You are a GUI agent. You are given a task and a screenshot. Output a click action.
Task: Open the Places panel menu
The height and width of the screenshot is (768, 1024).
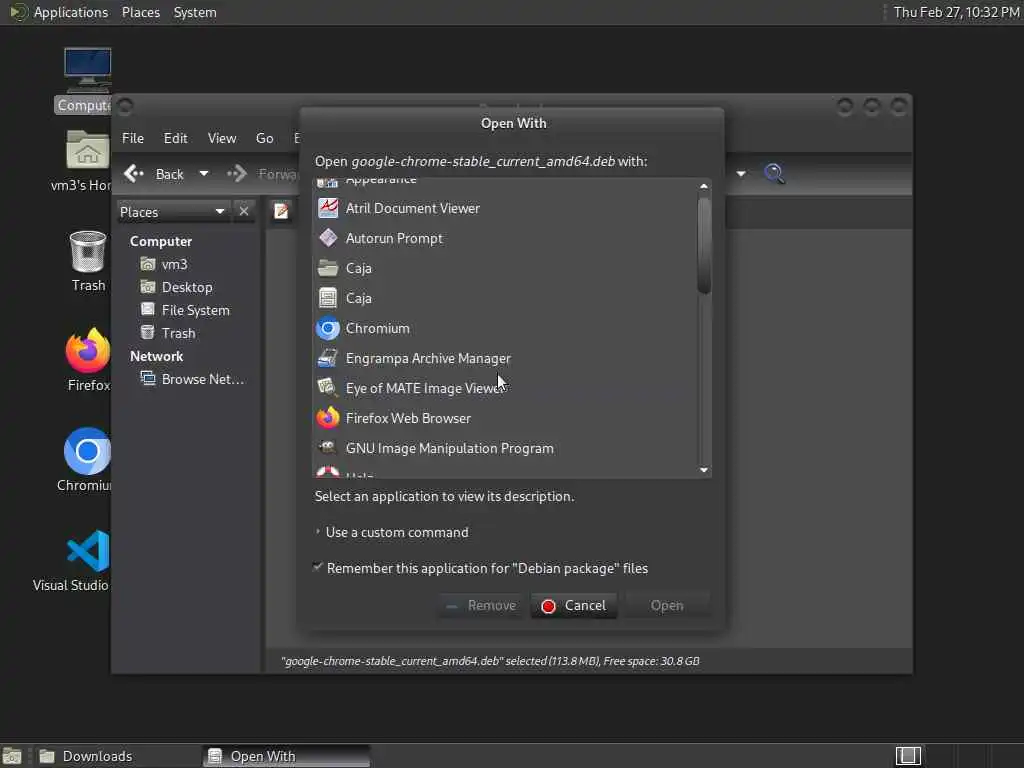click(140, 12)
